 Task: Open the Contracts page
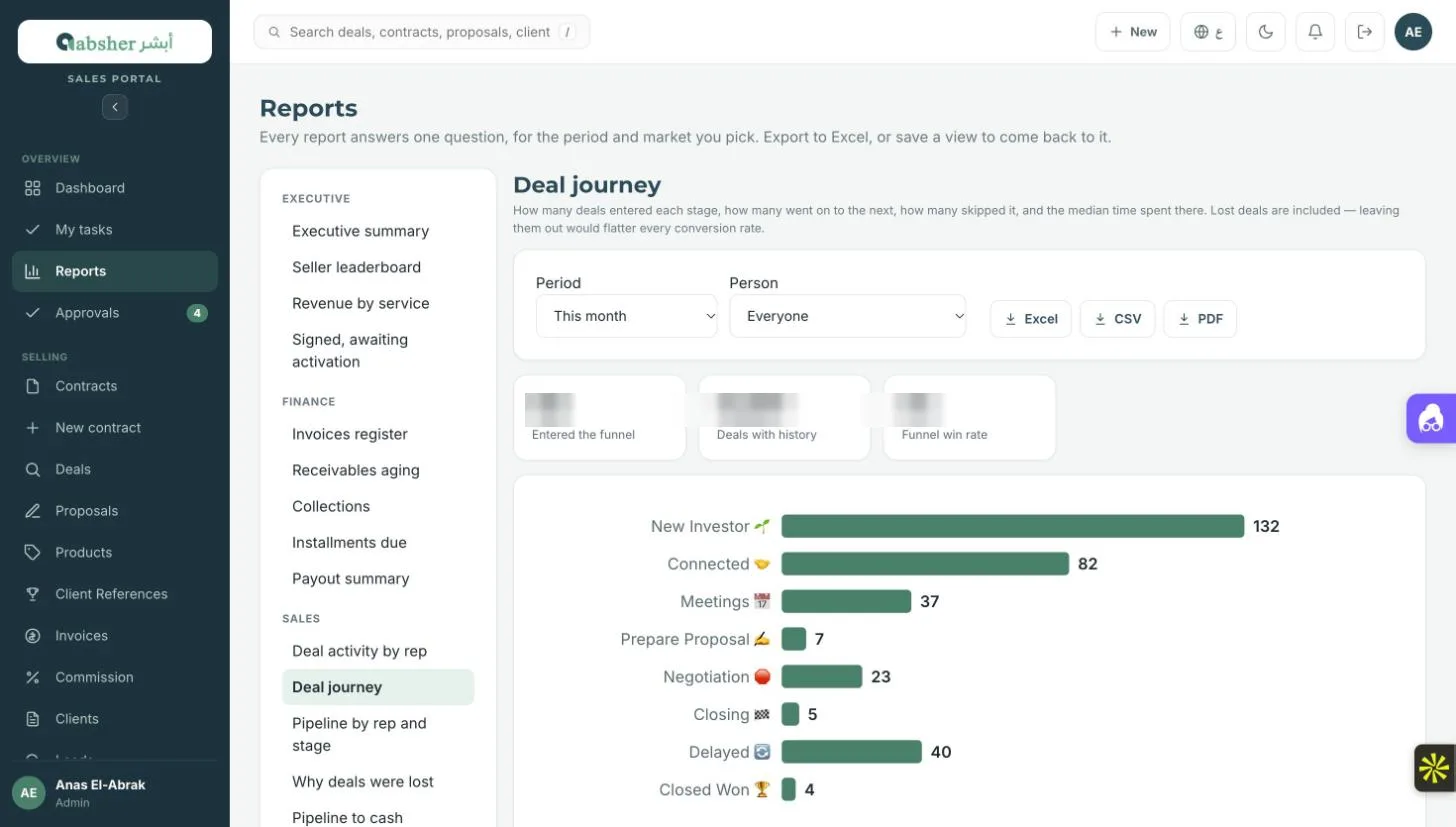(115, 386)
